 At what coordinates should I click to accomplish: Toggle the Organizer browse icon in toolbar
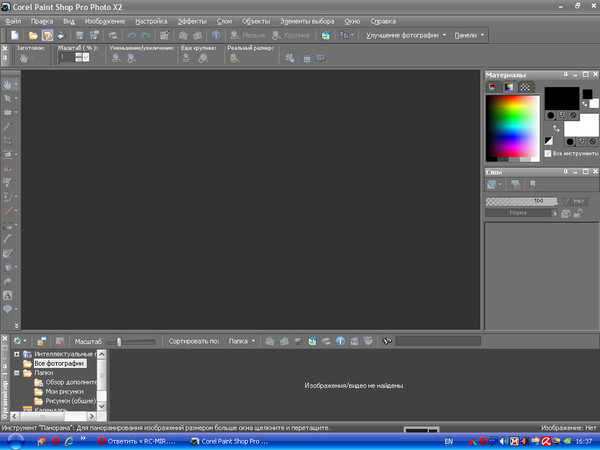[x=47, y=36]
